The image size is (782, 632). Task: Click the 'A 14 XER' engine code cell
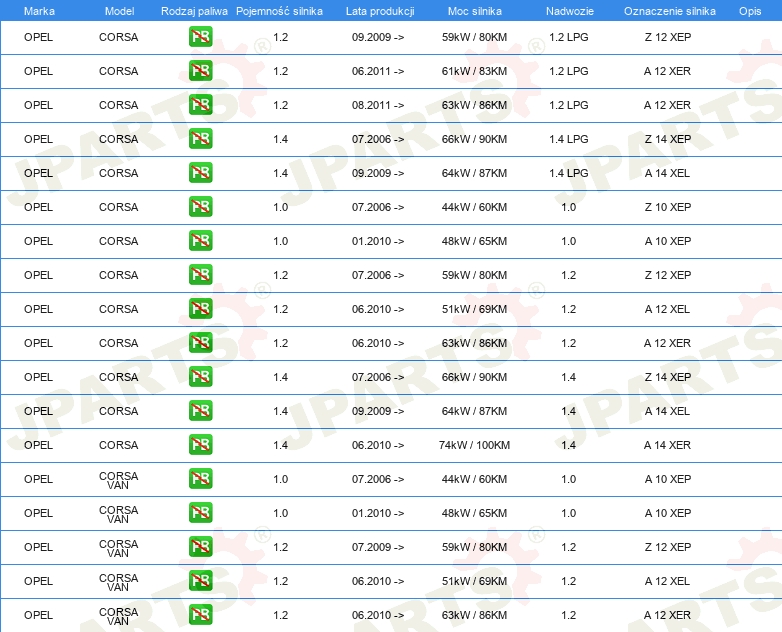[667, 445]
